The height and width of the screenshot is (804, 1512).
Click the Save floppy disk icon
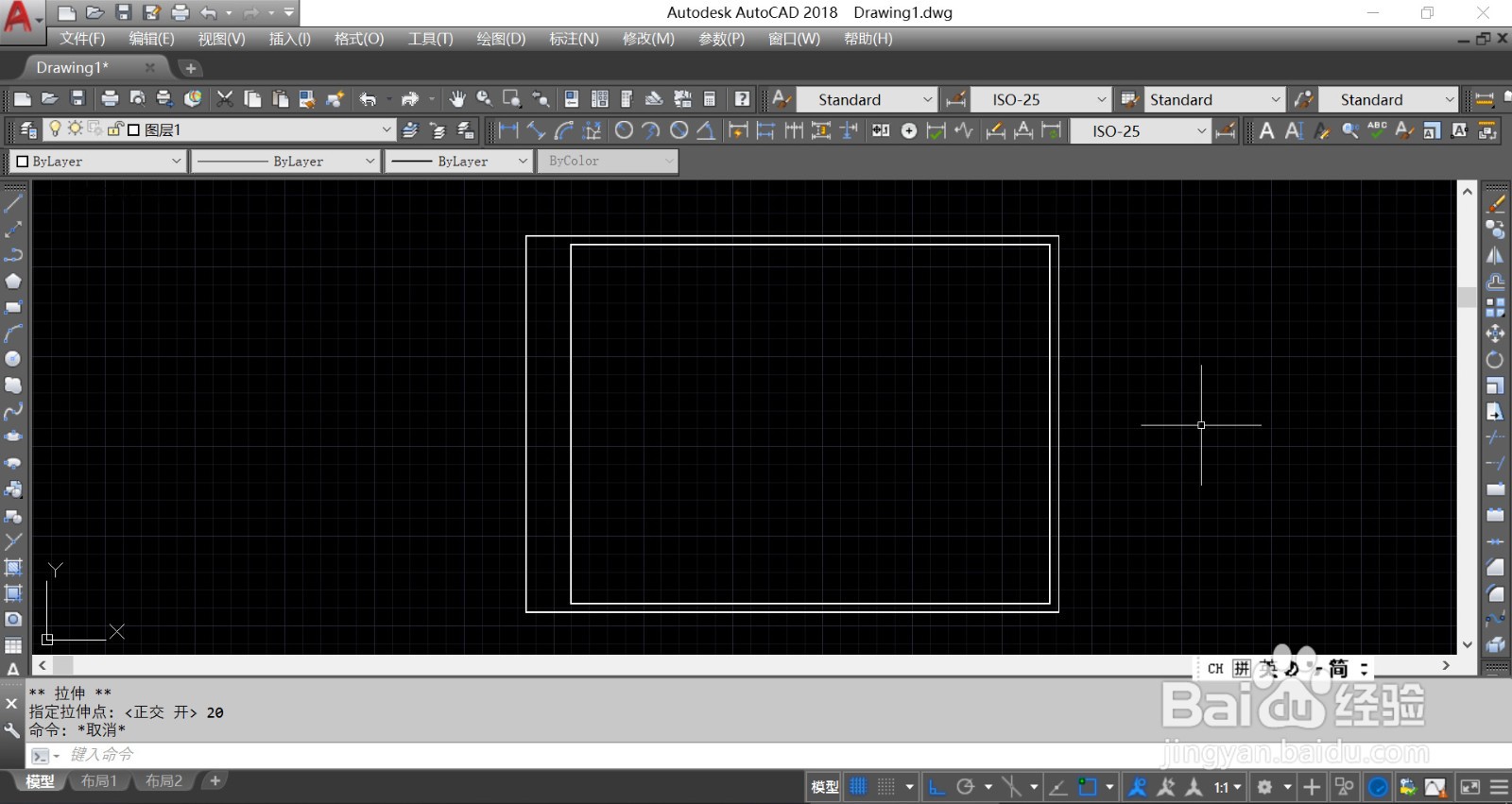[x=77, y=99]
